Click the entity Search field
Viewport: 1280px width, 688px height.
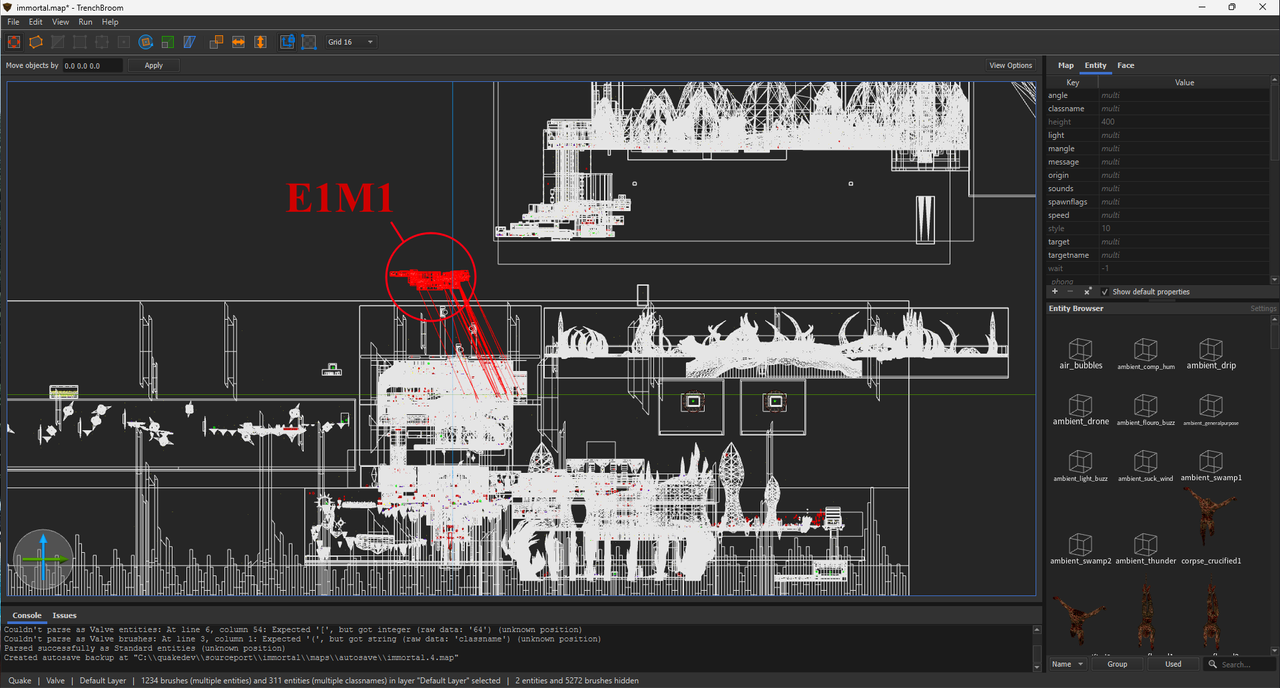[x=1240, y=664]
